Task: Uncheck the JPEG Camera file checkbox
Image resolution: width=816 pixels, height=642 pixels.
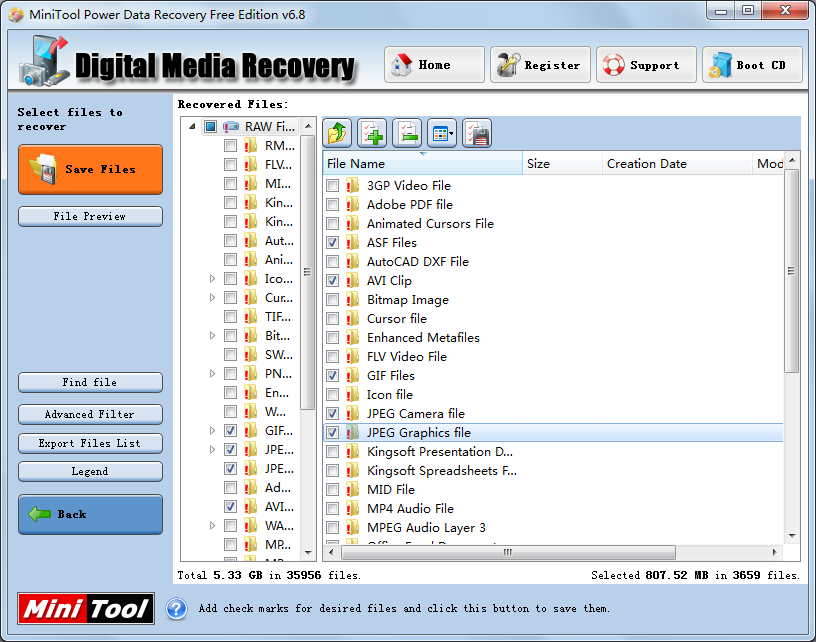Action: [333, 414]
